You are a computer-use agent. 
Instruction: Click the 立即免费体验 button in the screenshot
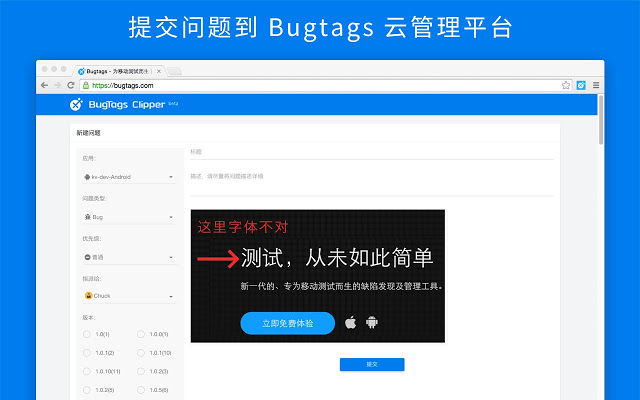pos(288,323)
